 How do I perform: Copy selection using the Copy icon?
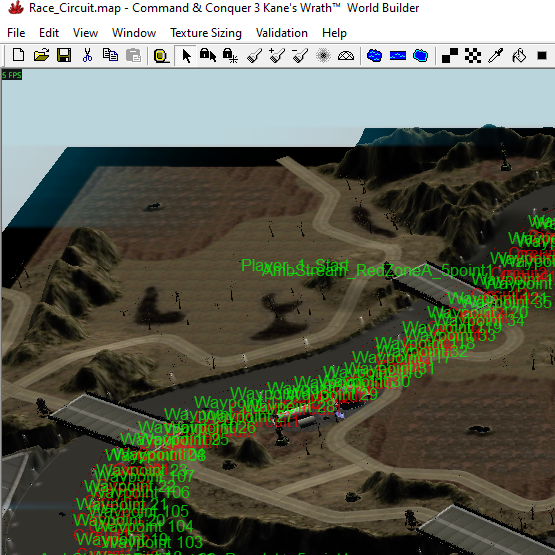point(110,56)
